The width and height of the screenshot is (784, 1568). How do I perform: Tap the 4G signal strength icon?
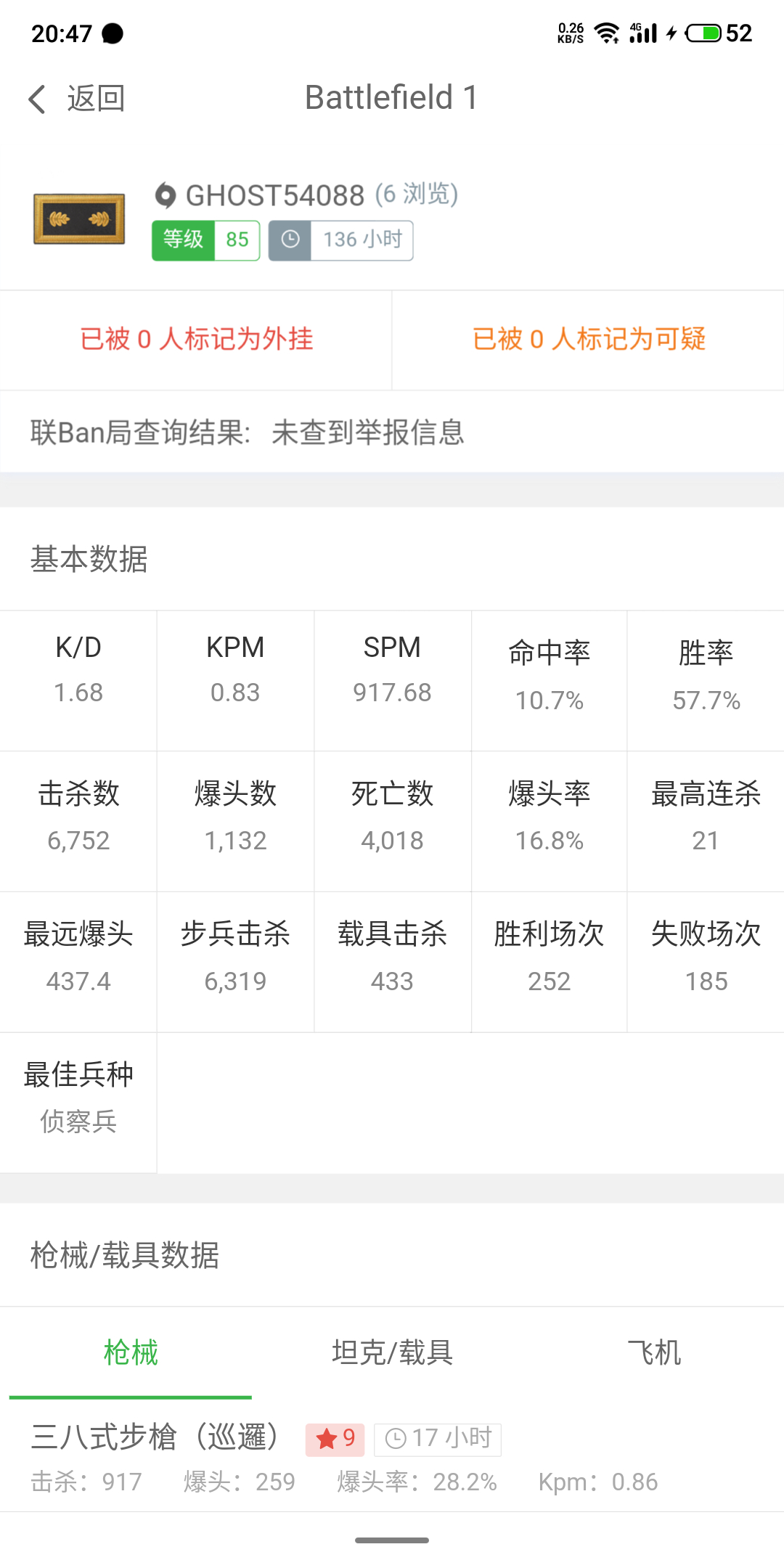click(x=642, y=33)
